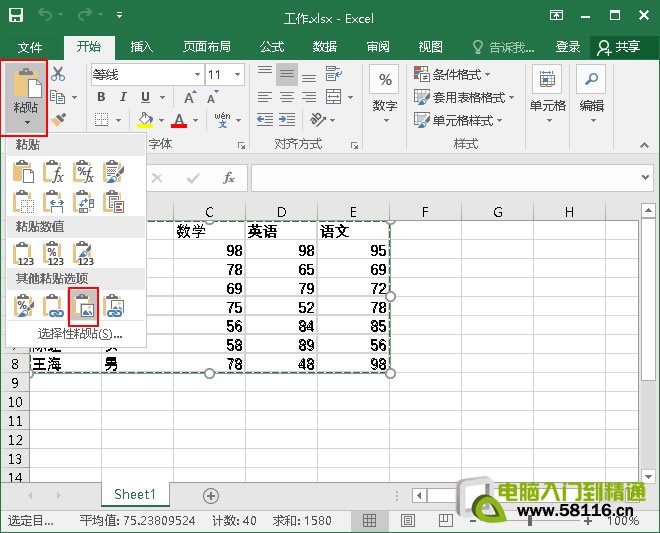660x533 pixels.
Task: Choose the Merge Conditional Formatting paste icon
Action: click(113, 202)
